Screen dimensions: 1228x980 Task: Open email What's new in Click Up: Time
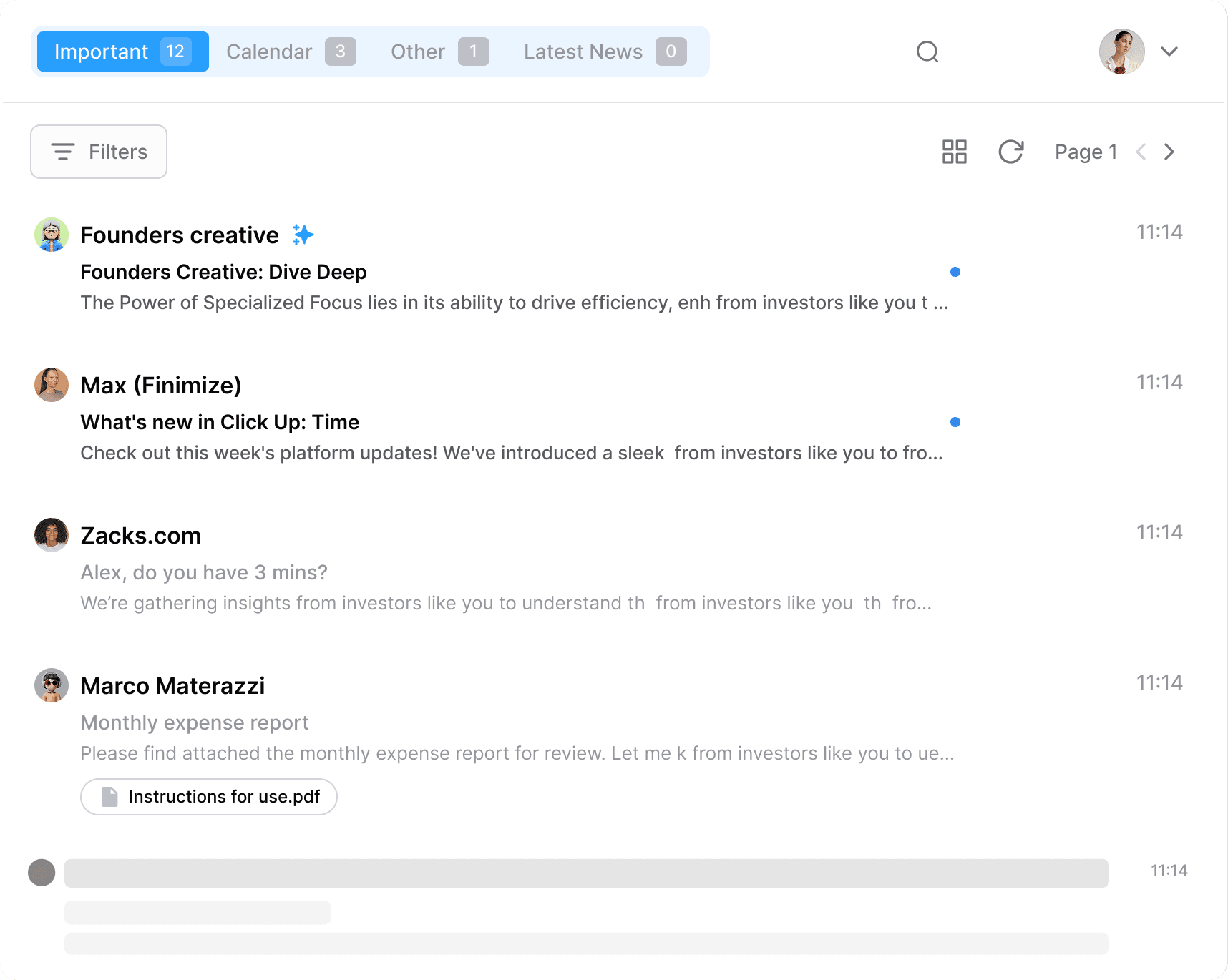(x=220, y=422)
